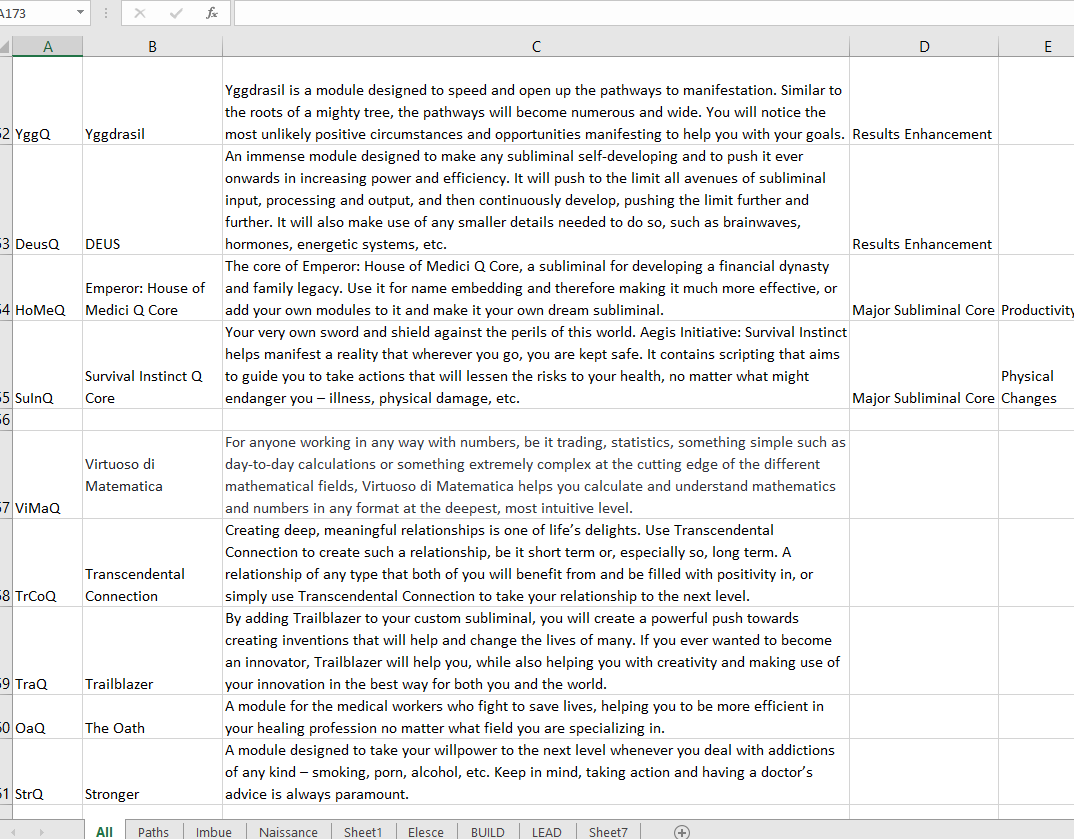Open the Name Box dropdown arrow

coord(80,12)
